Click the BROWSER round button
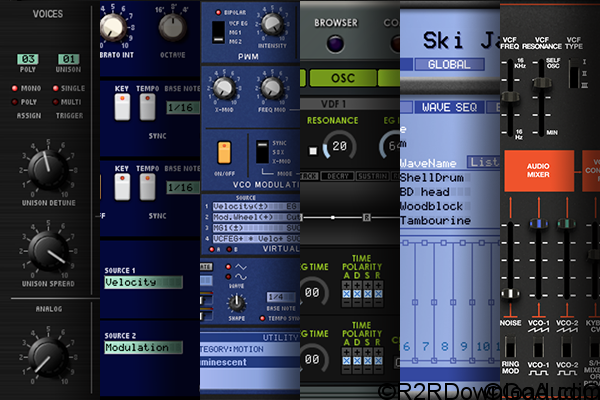Screen dimensions: 600x400 336,43
